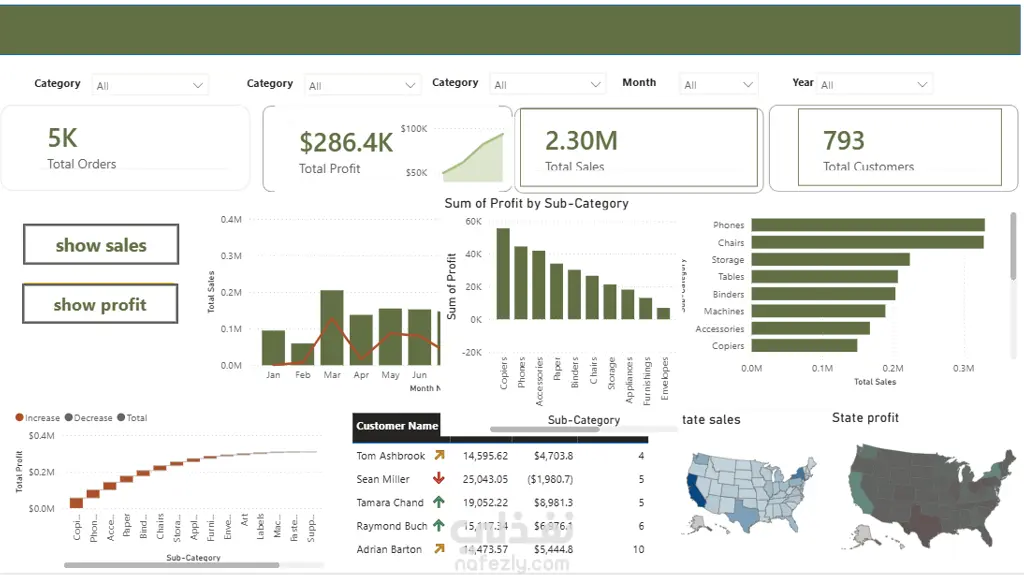Select the Raymond Buch customer name
The image size is (1024, 575).
pyautogui.click(x=392, y=525)
